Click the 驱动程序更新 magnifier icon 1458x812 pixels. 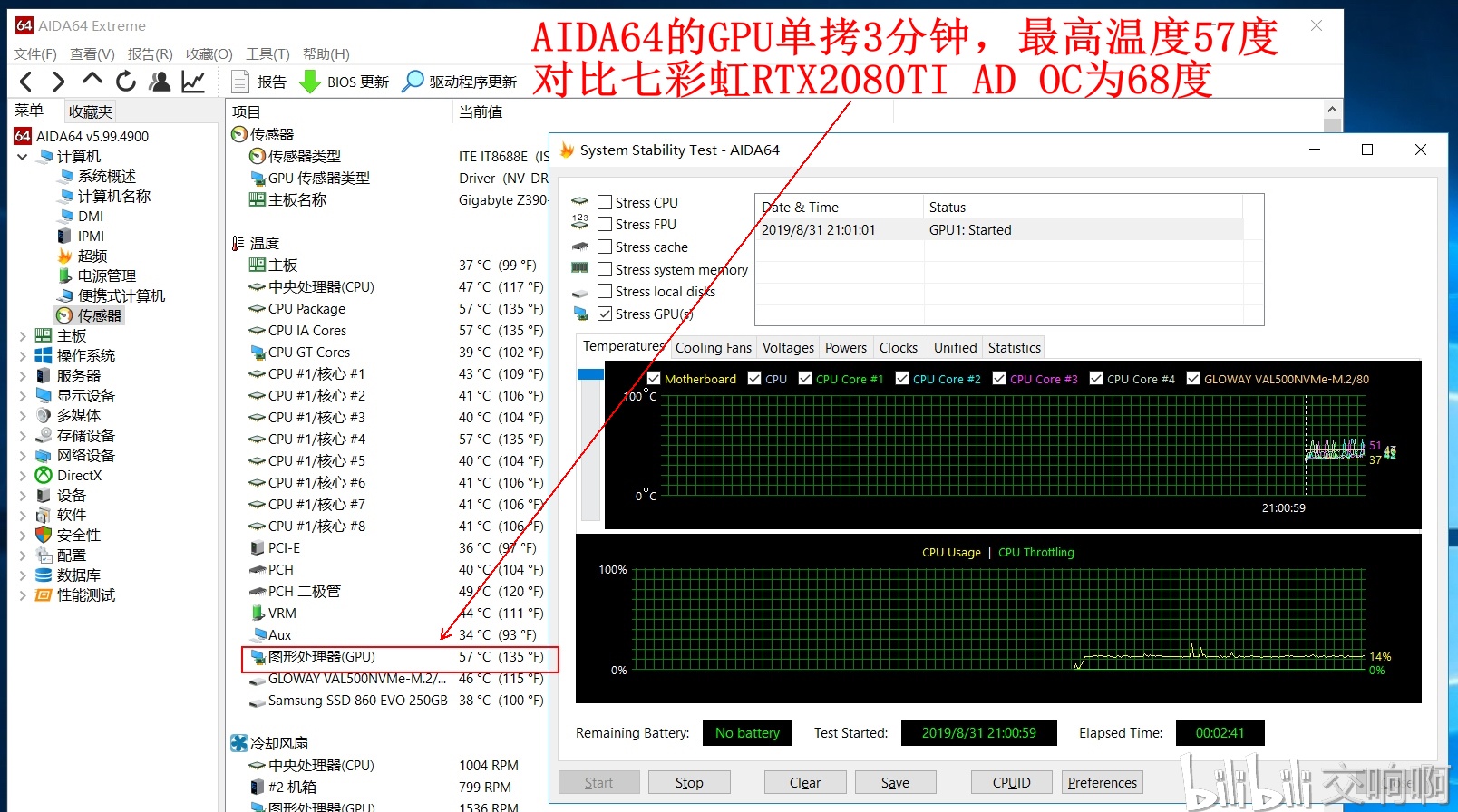(x=413, y=82)
